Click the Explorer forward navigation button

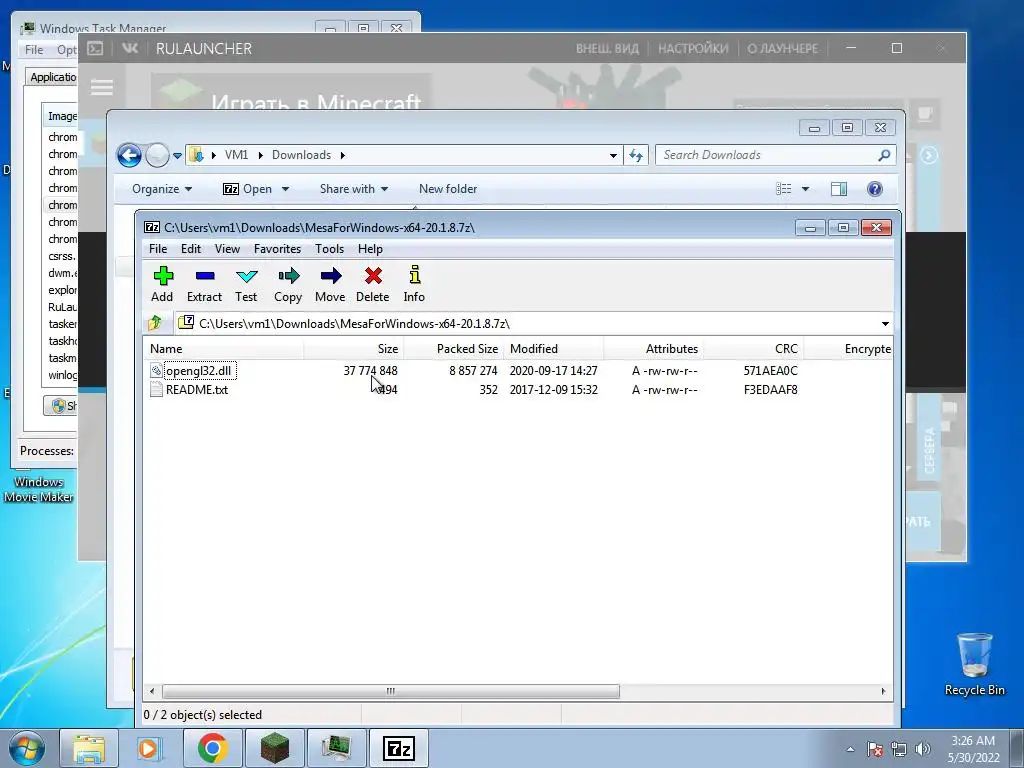157,155
